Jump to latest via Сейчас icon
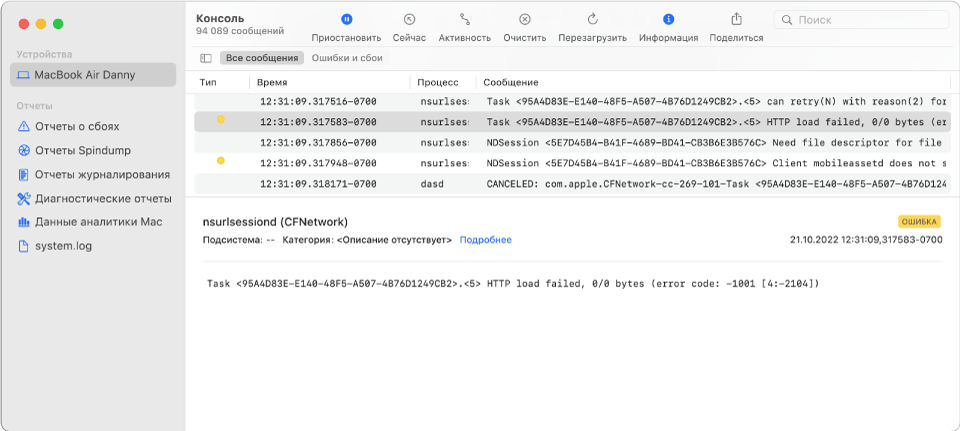The image size is (960, 431). pos(409,19)
